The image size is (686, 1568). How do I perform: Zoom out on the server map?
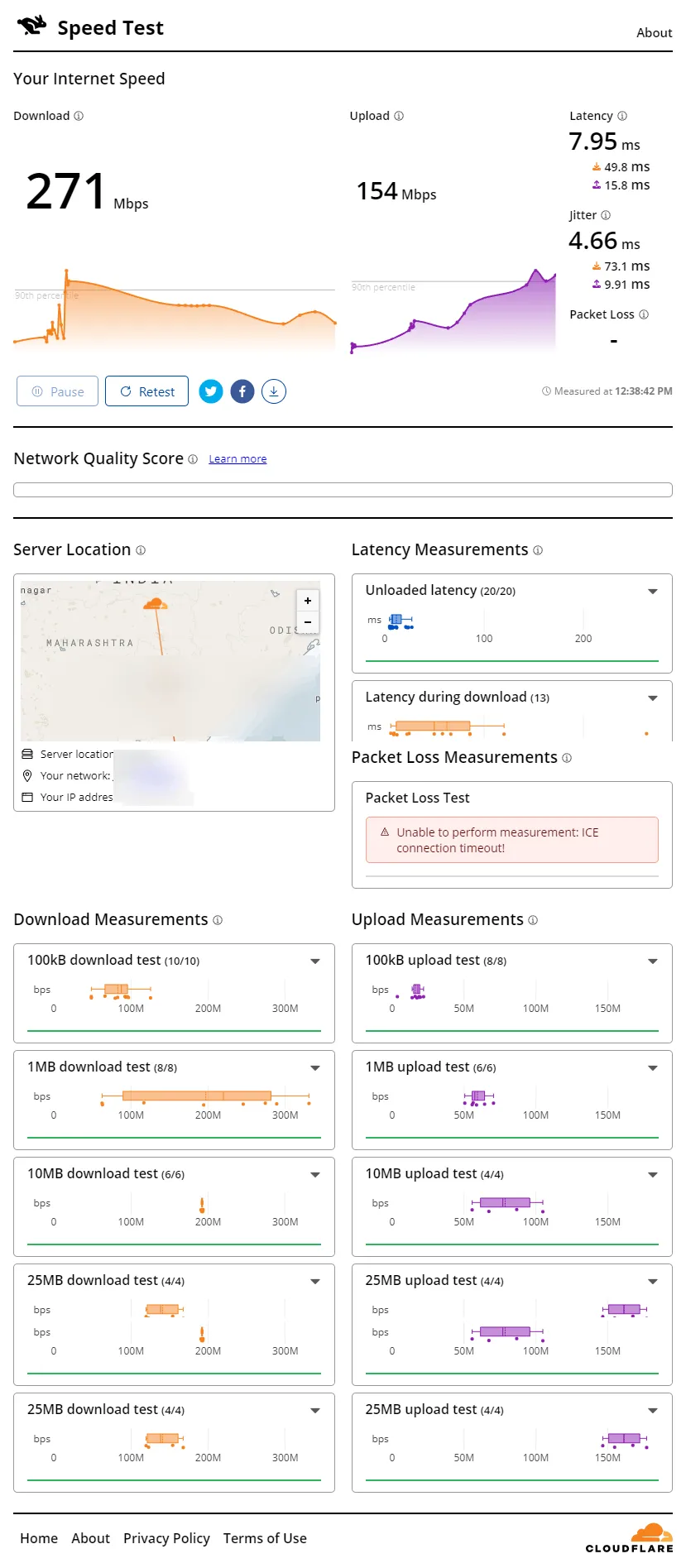(308, 622)
